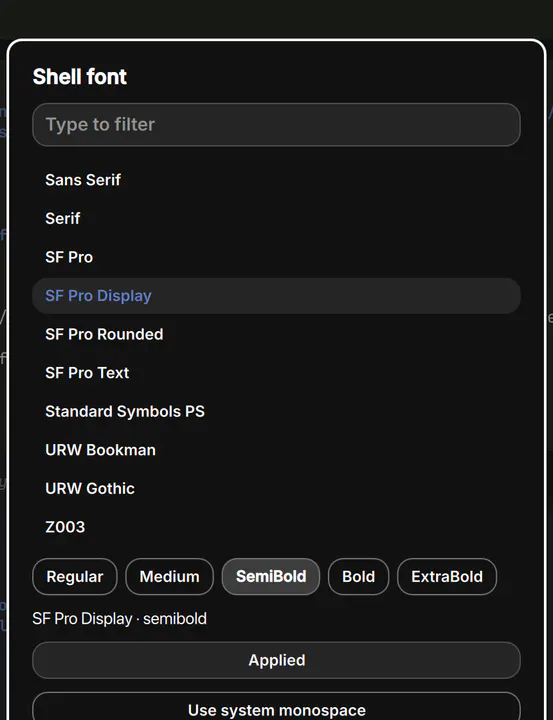The image size is (553, 720).
Task: Pick the SF Pro Rounded font
Action: [276, 334]
